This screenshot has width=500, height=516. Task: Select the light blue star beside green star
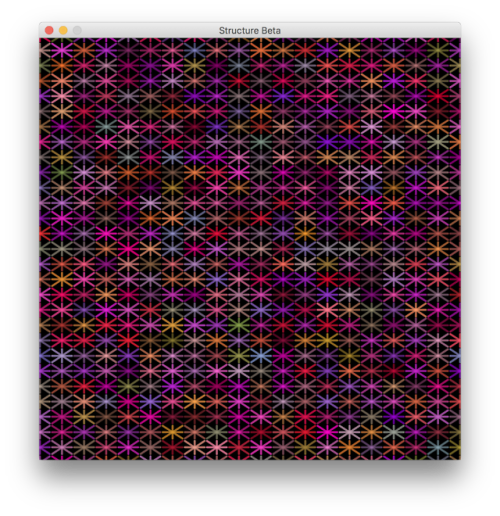click(261, 355)
